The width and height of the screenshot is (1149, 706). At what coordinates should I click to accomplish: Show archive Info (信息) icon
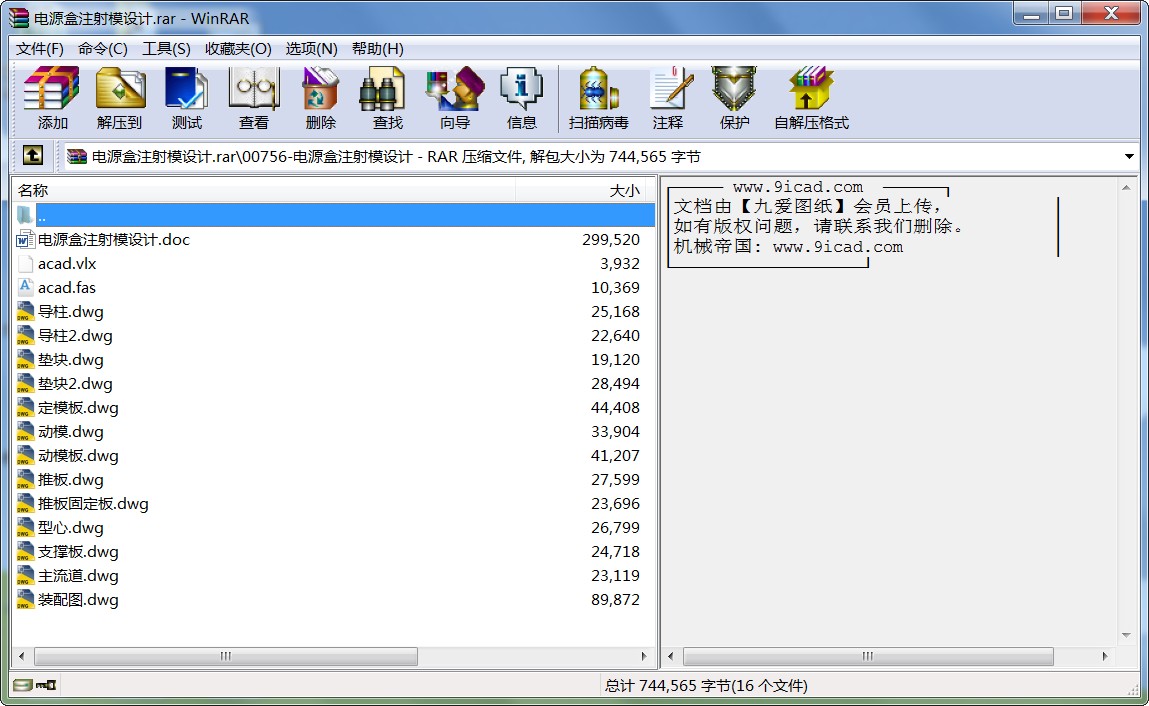pos(521,98)
